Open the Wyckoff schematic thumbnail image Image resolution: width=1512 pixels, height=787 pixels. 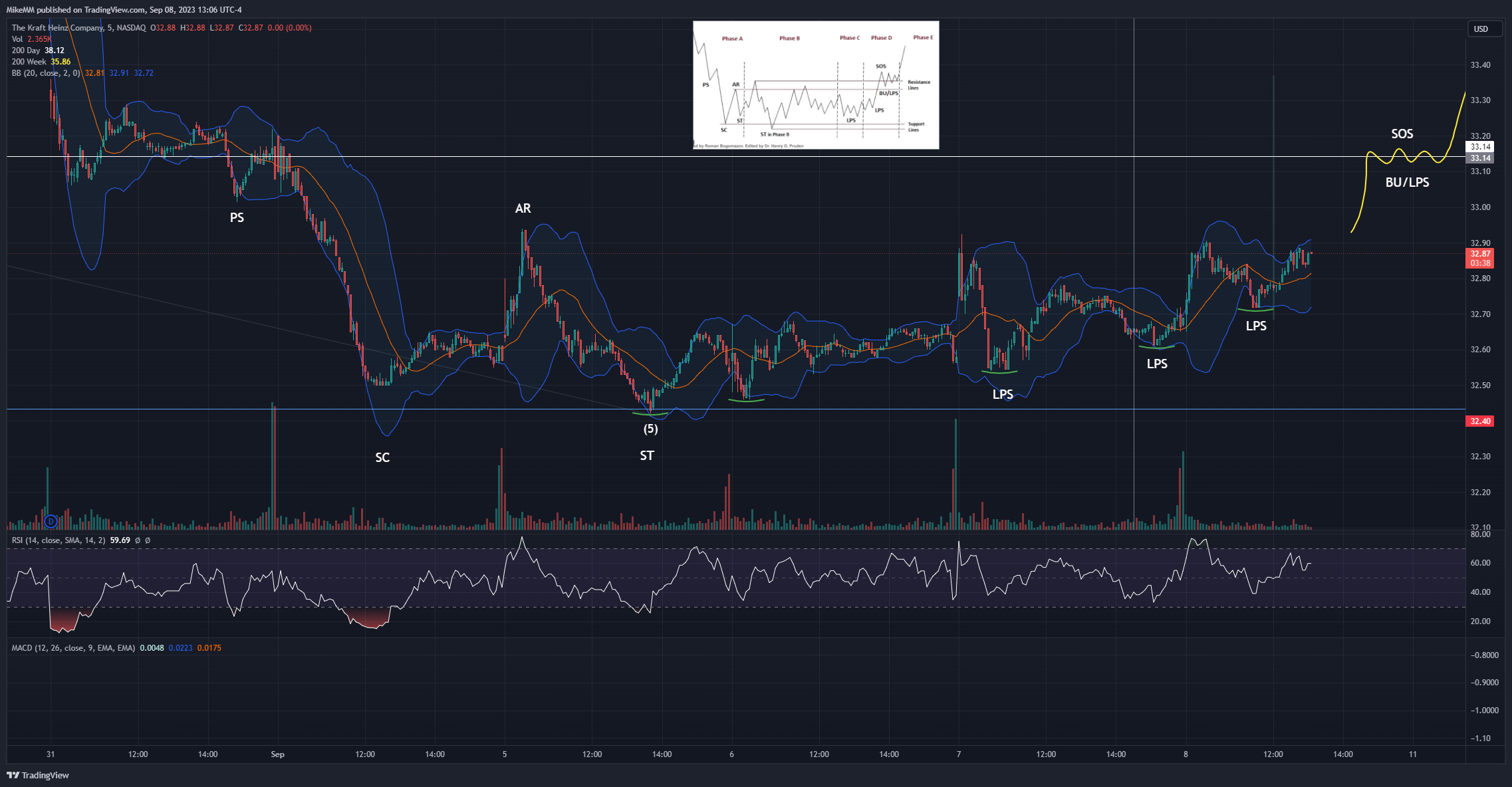coord(816,85)
